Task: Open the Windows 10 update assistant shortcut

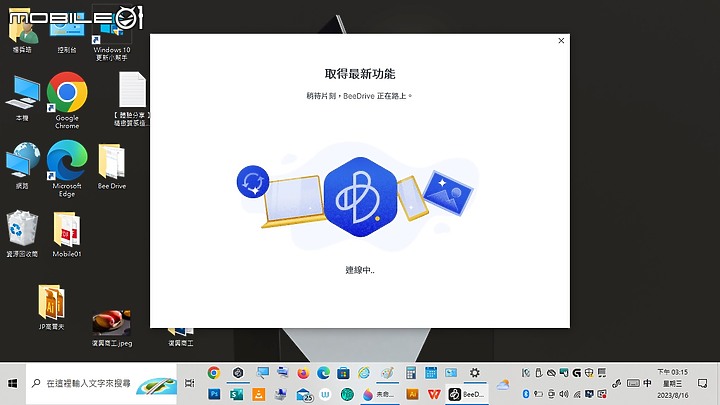Action: [x=112, y=33]
